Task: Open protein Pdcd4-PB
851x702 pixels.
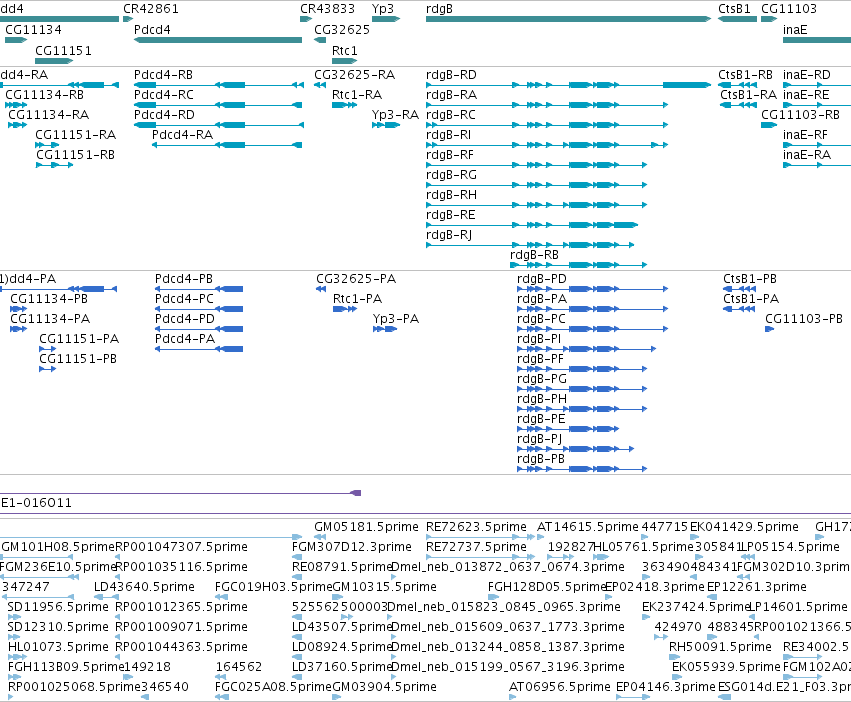Action: pos(183,279)
